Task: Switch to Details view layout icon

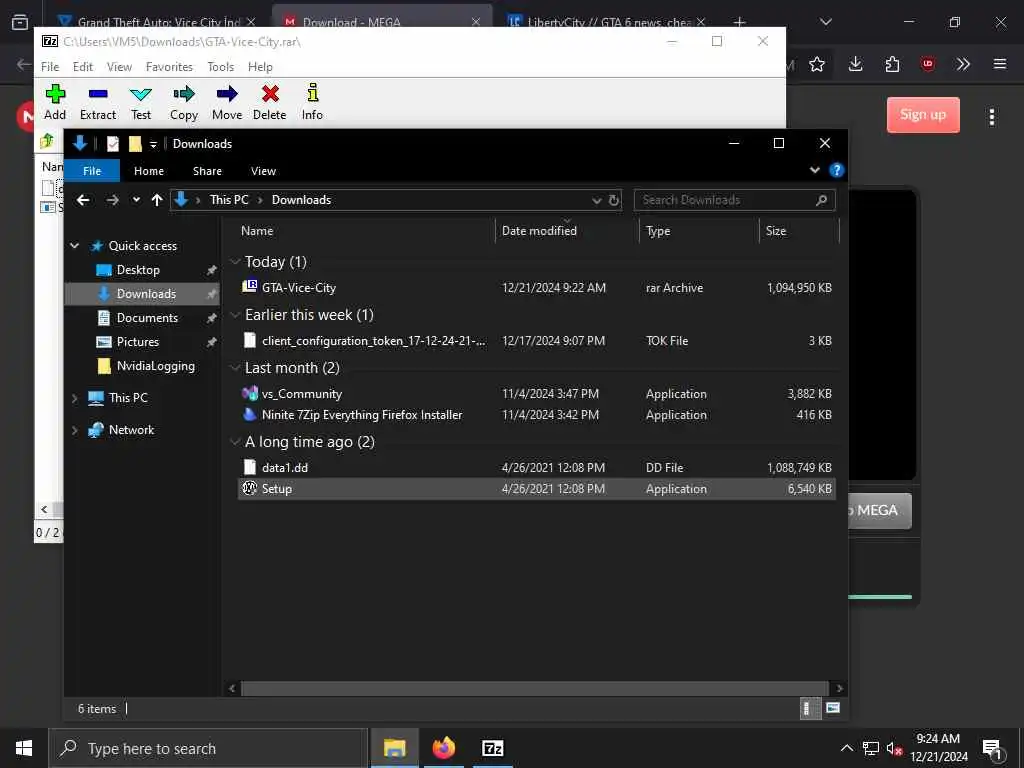Action: (810, 709)
